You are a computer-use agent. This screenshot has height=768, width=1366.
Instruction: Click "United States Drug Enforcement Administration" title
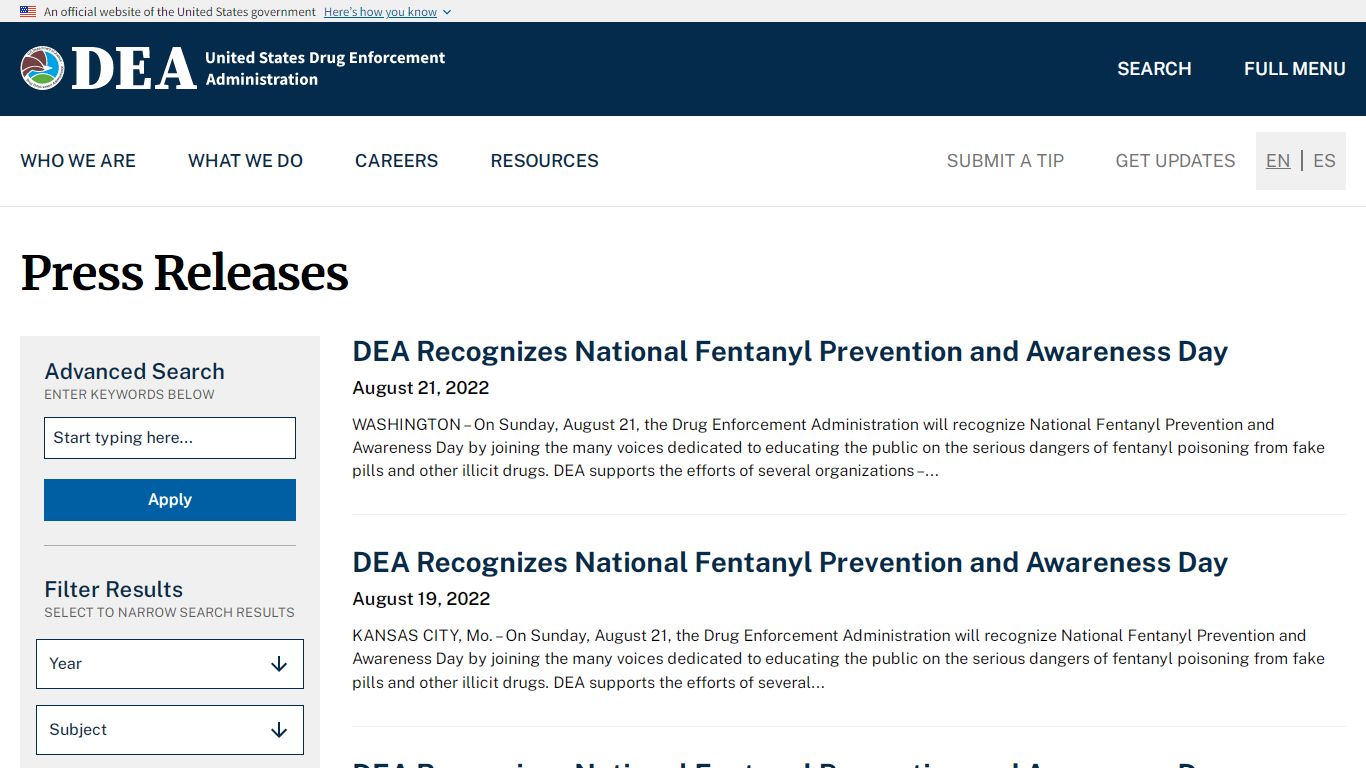tap(325, 69)
